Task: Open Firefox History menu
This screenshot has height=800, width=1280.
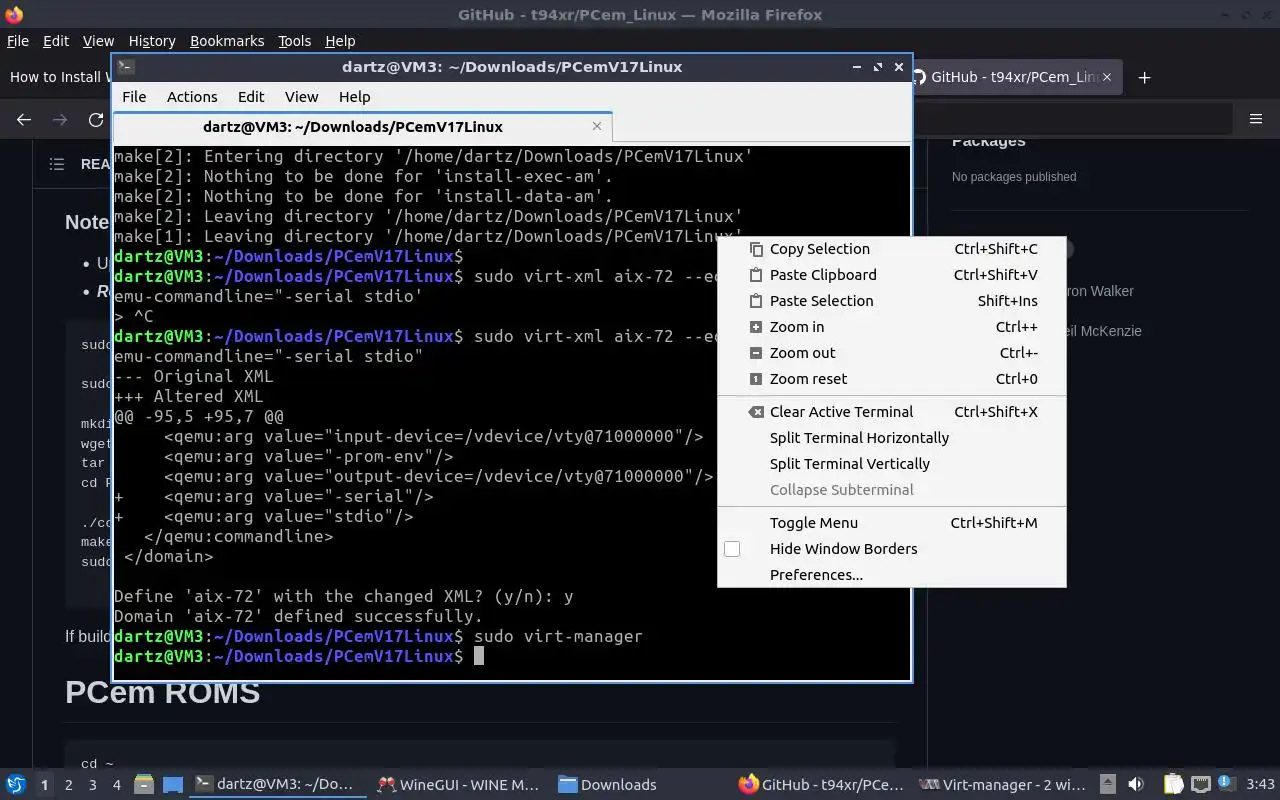Action: pyautogui.click(x=152, y=41)
